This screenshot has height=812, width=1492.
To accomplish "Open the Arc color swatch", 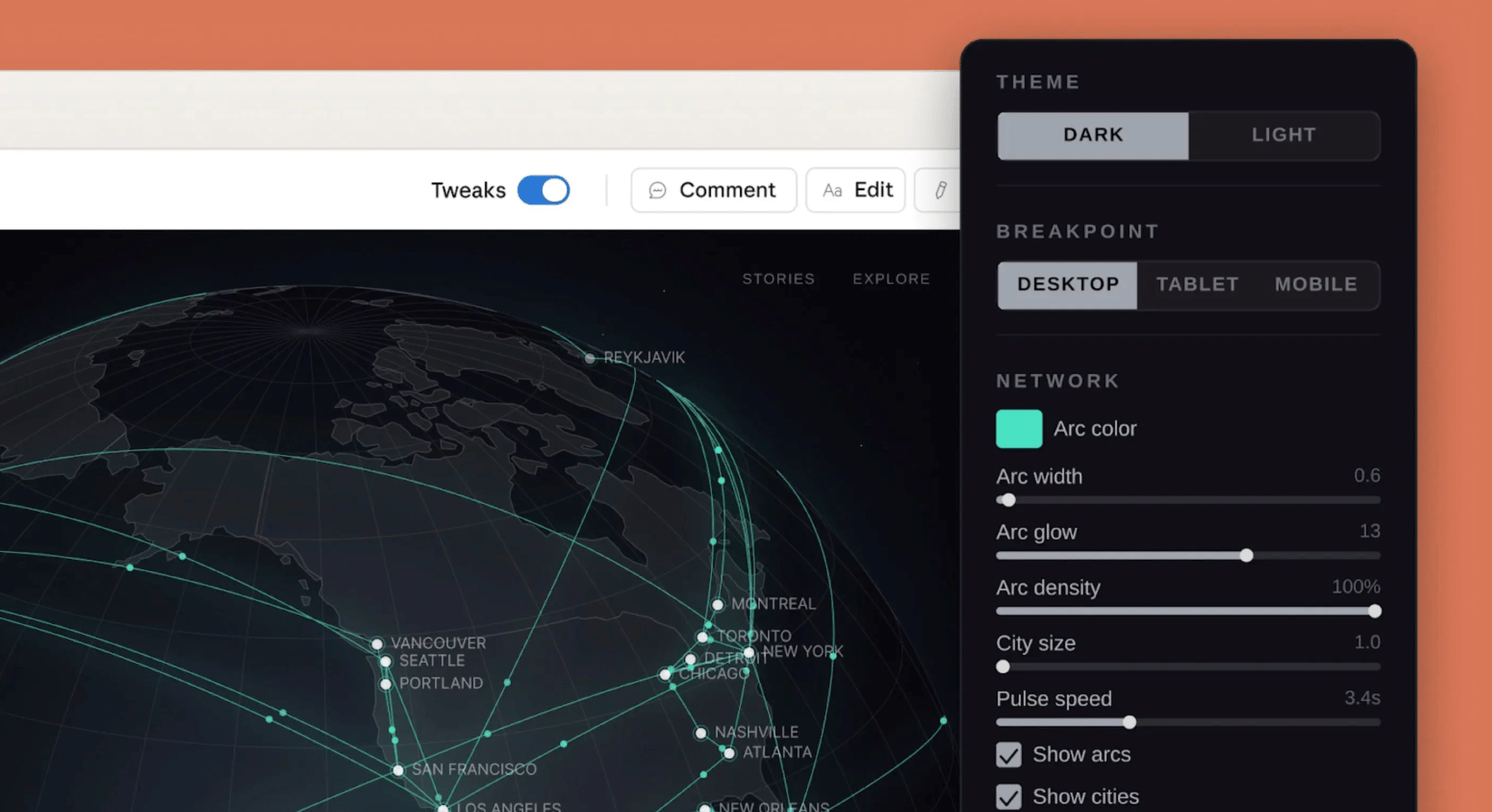I will [x=1019, y=429].
